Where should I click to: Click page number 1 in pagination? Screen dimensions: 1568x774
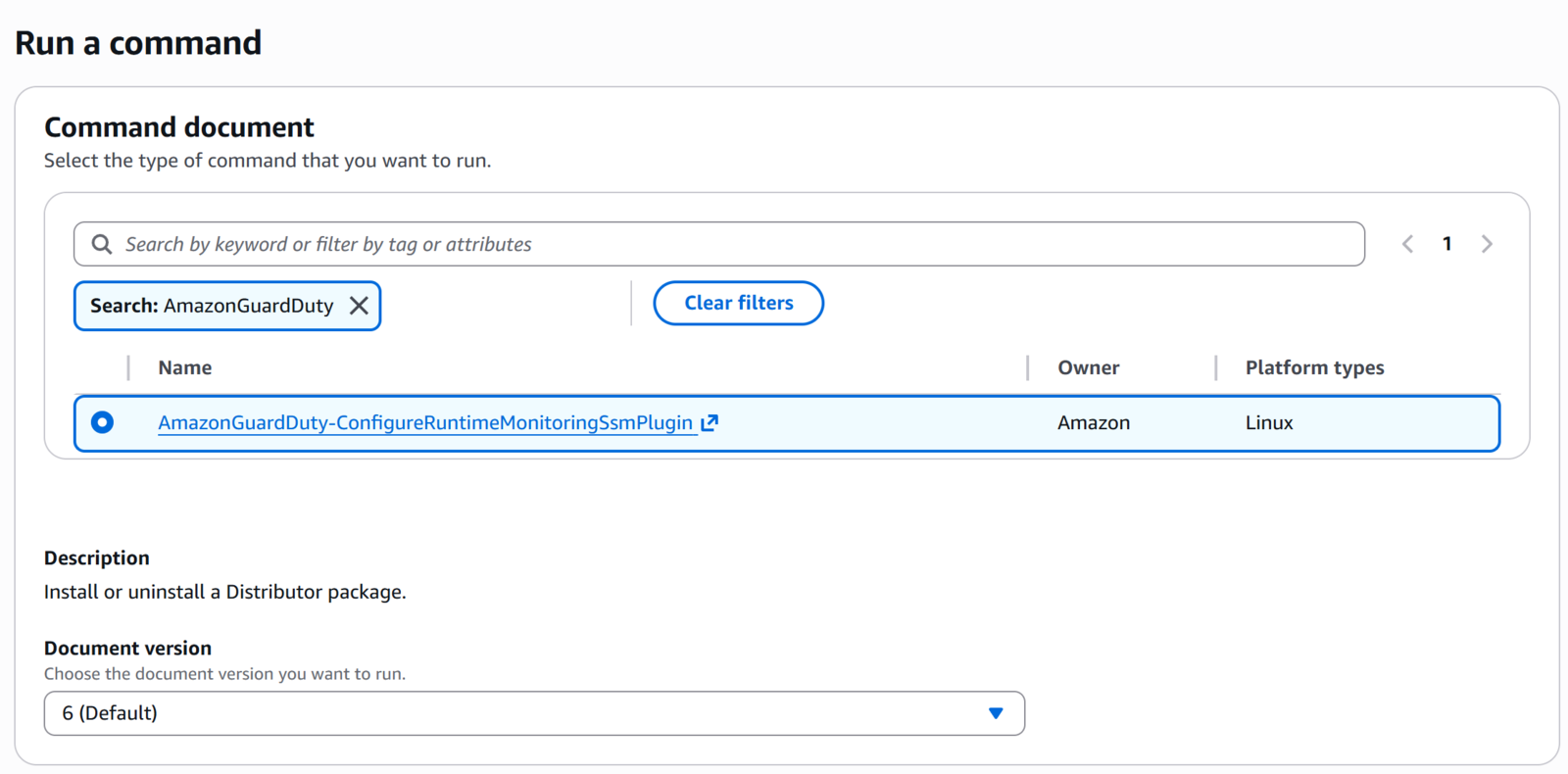(1447, 244)
